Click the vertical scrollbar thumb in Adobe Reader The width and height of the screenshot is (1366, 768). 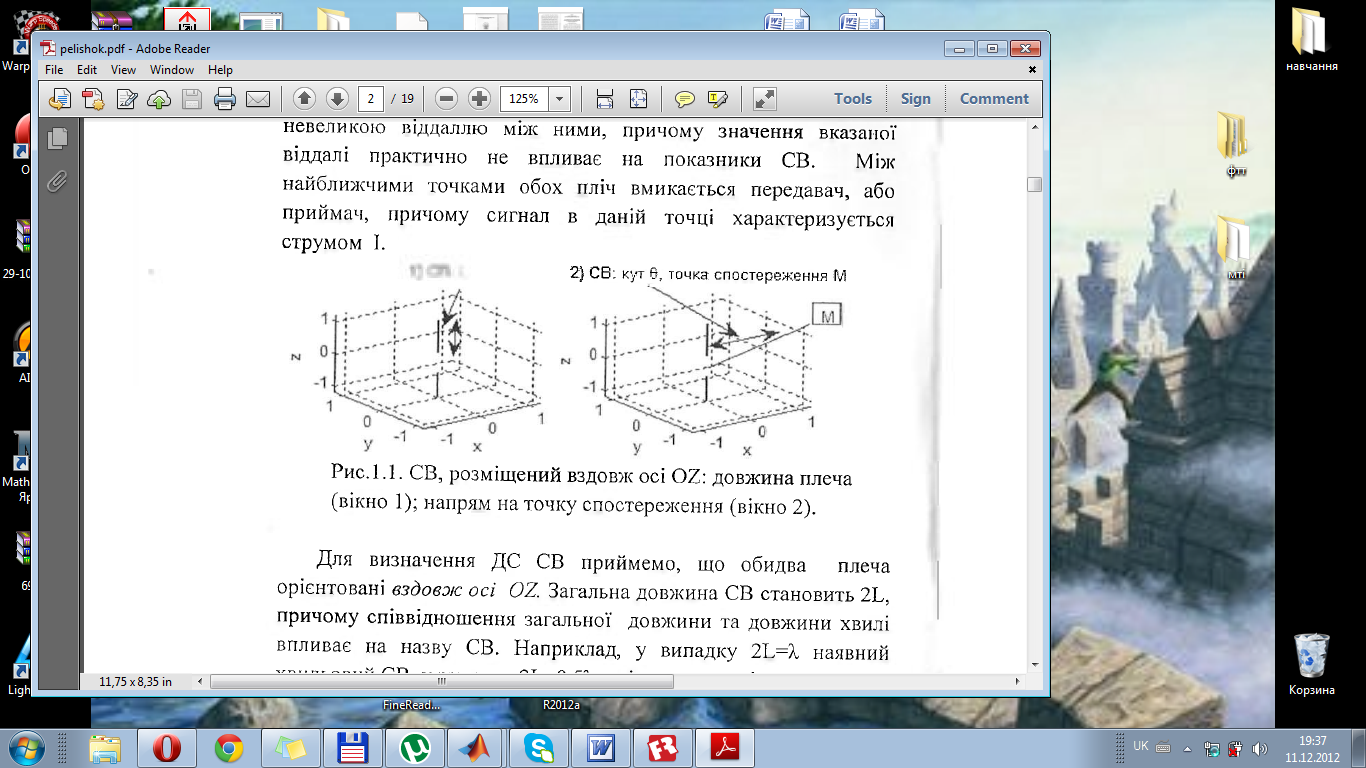[1034, 184]
